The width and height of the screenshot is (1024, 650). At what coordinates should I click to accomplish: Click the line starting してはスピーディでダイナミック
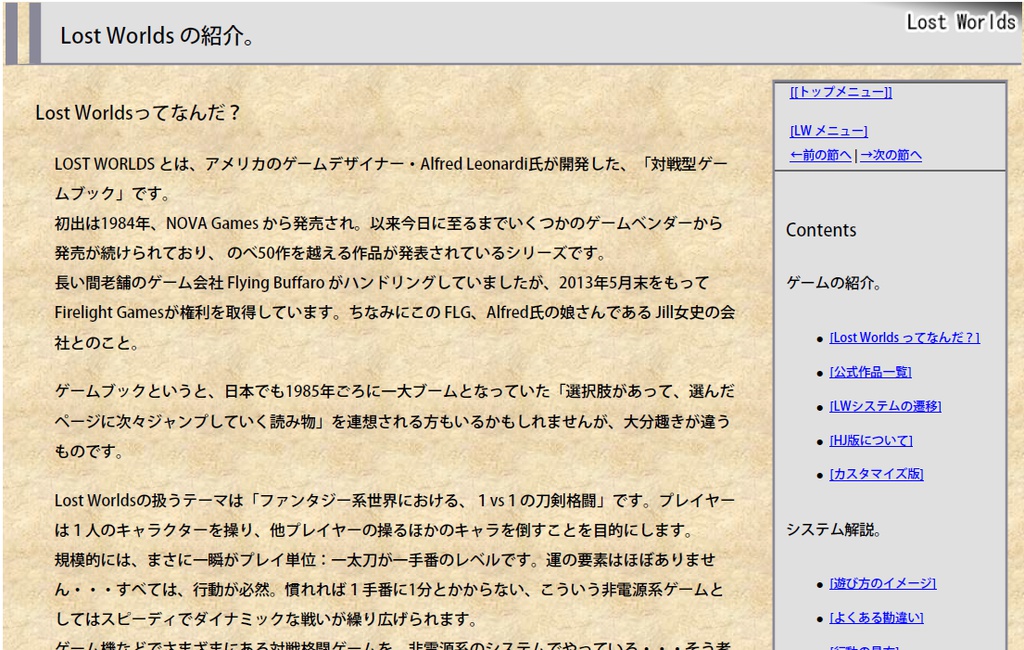click(x=267, y=619)
